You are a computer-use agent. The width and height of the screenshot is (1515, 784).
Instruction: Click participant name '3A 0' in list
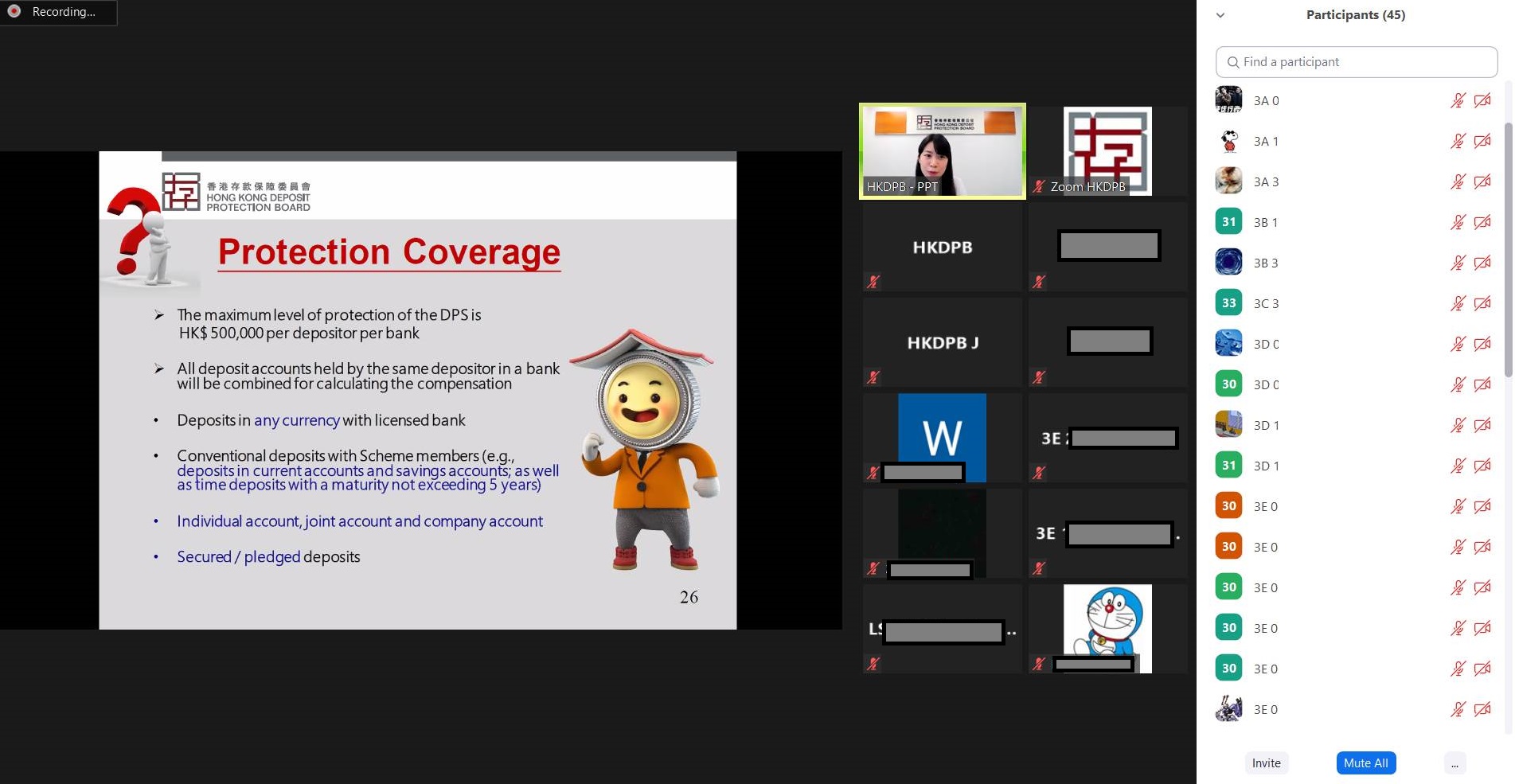point(1266,101)
